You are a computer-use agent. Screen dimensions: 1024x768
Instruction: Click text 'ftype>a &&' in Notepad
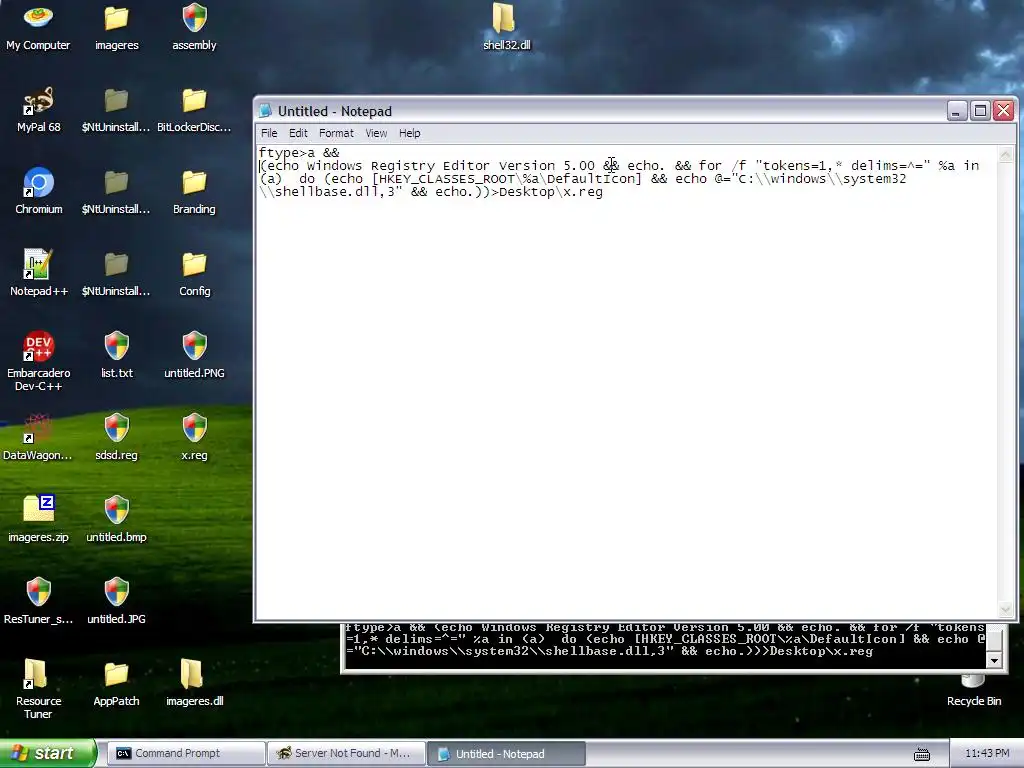(299, 153)
